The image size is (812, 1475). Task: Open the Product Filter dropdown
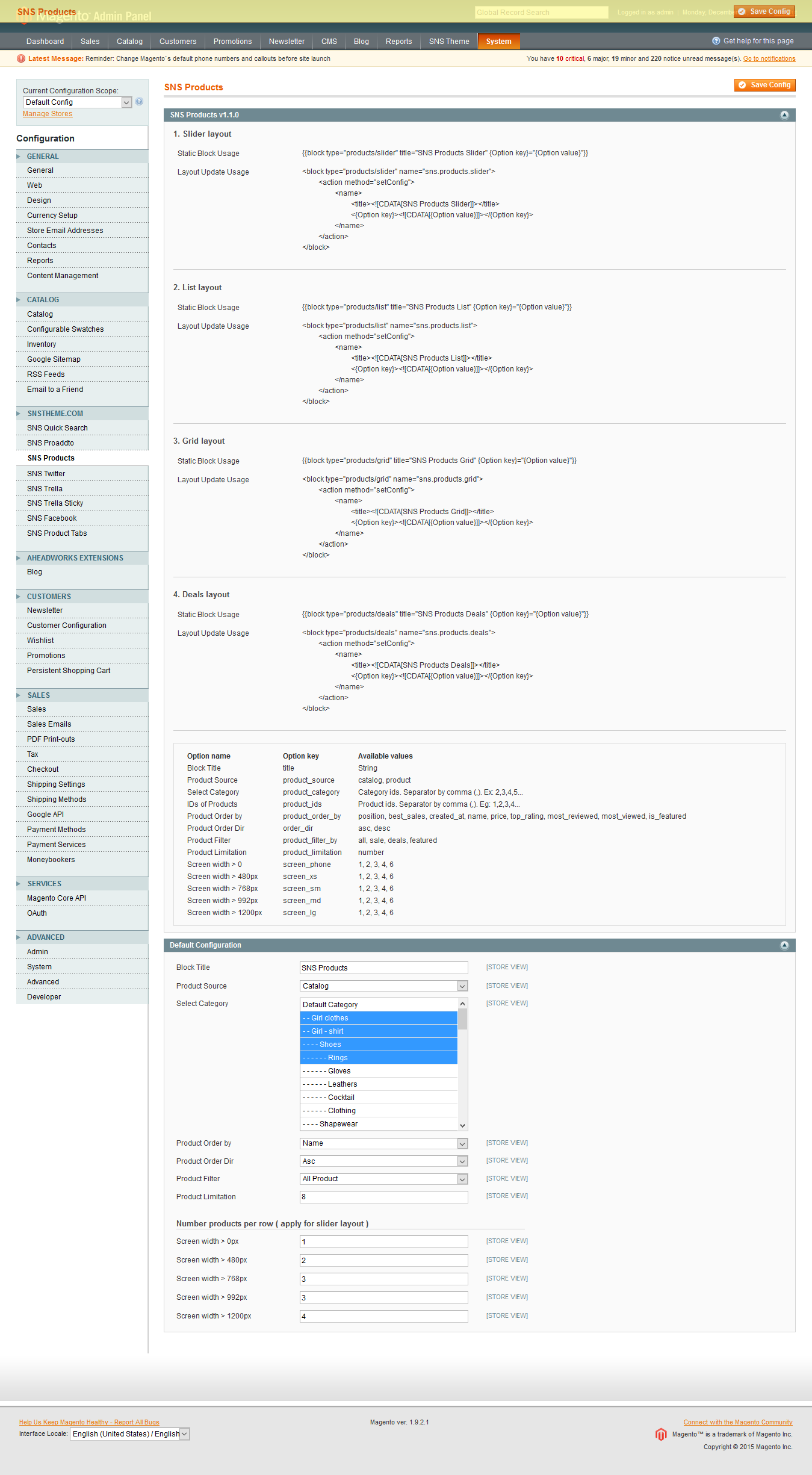click(383, 1179)
